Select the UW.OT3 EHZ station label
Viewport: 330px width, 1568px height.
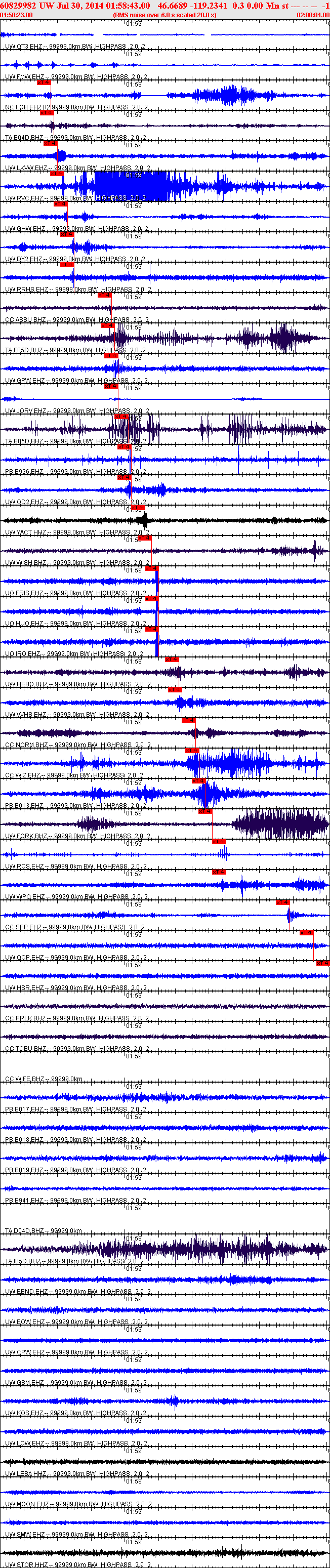coord(24,47)
